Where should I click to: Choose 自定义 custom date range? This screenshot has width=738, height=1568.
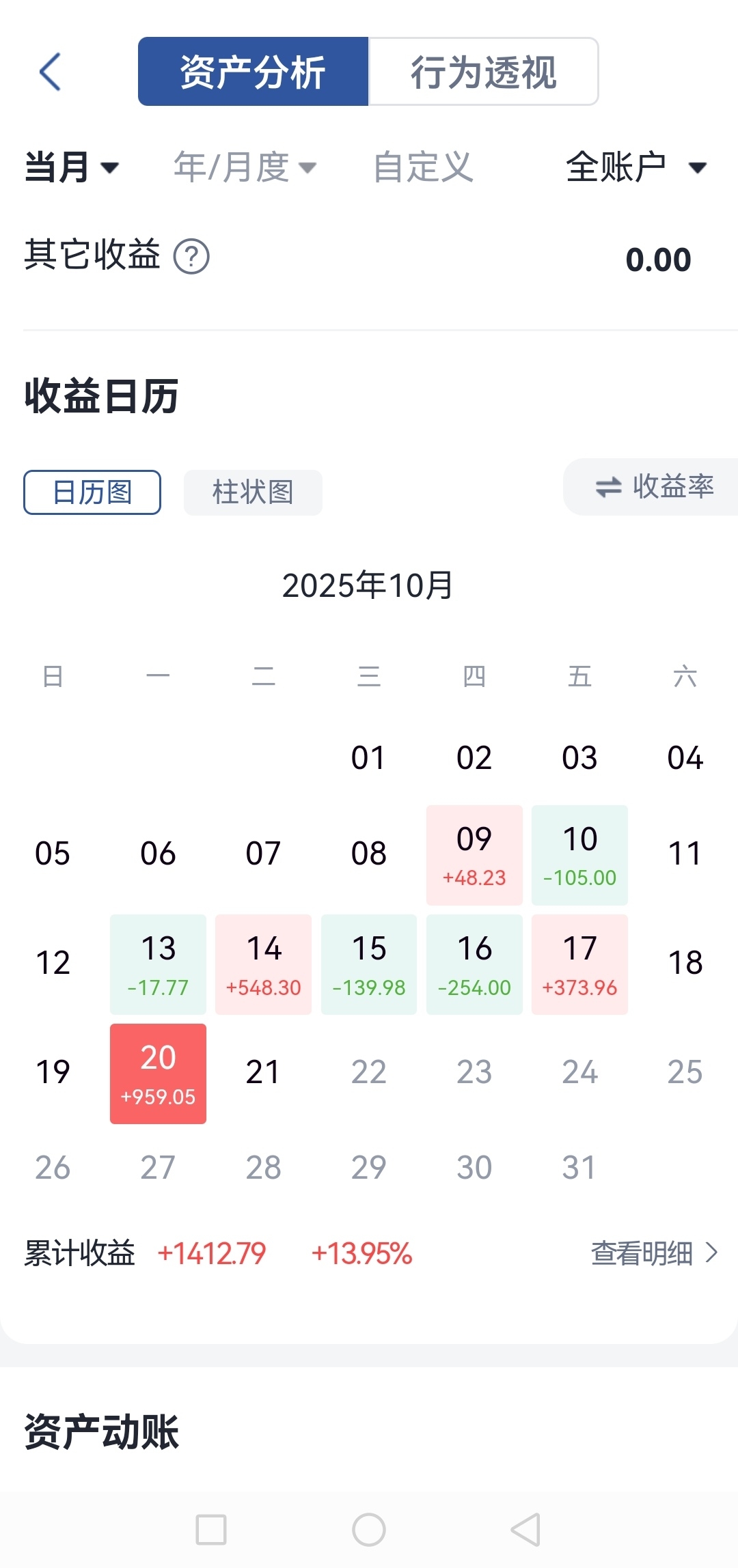point(424,167)
